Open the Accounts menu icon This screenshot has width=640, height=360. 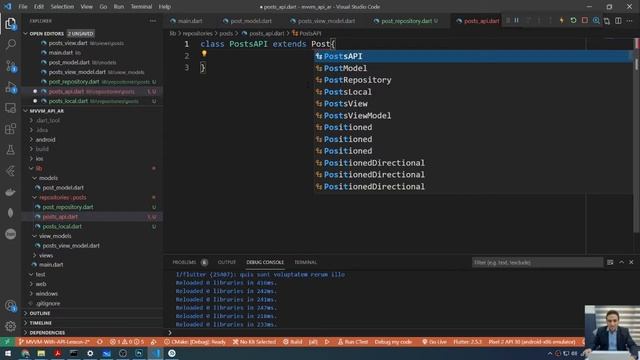point(11,306)
